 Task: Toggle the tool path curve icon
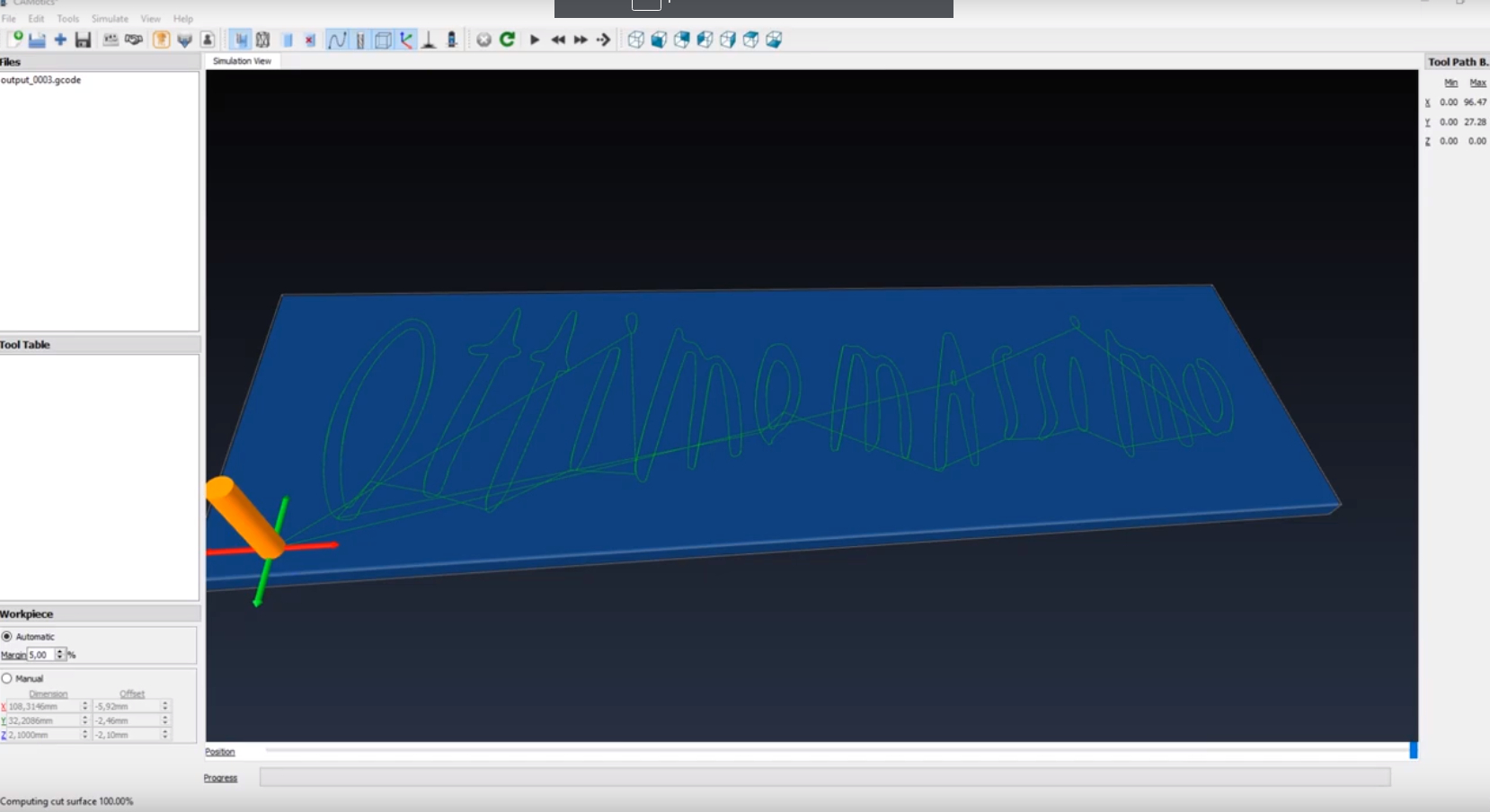[337, 40]
